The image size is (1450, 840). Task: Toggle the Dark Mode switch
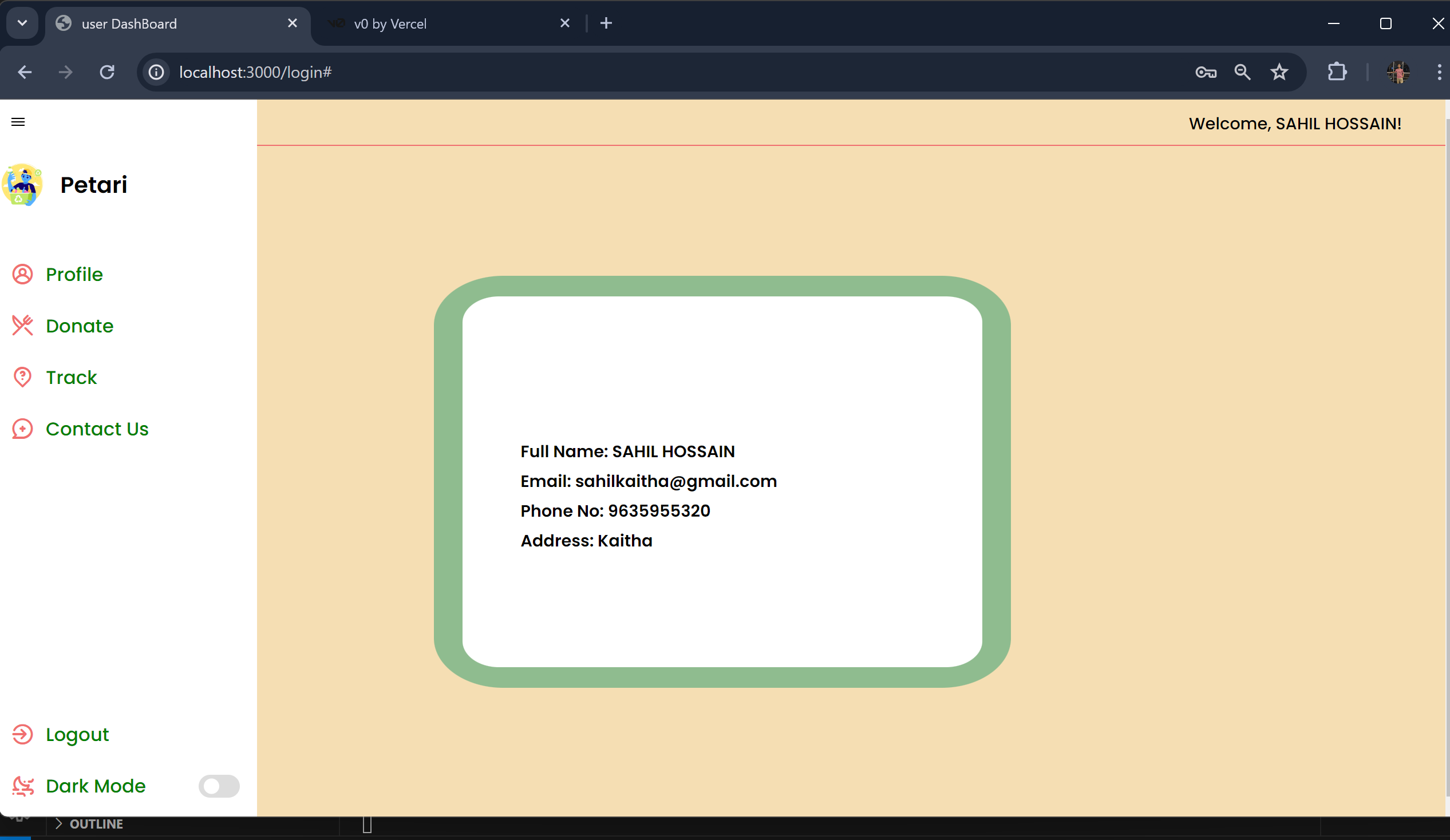coord(219,786)
